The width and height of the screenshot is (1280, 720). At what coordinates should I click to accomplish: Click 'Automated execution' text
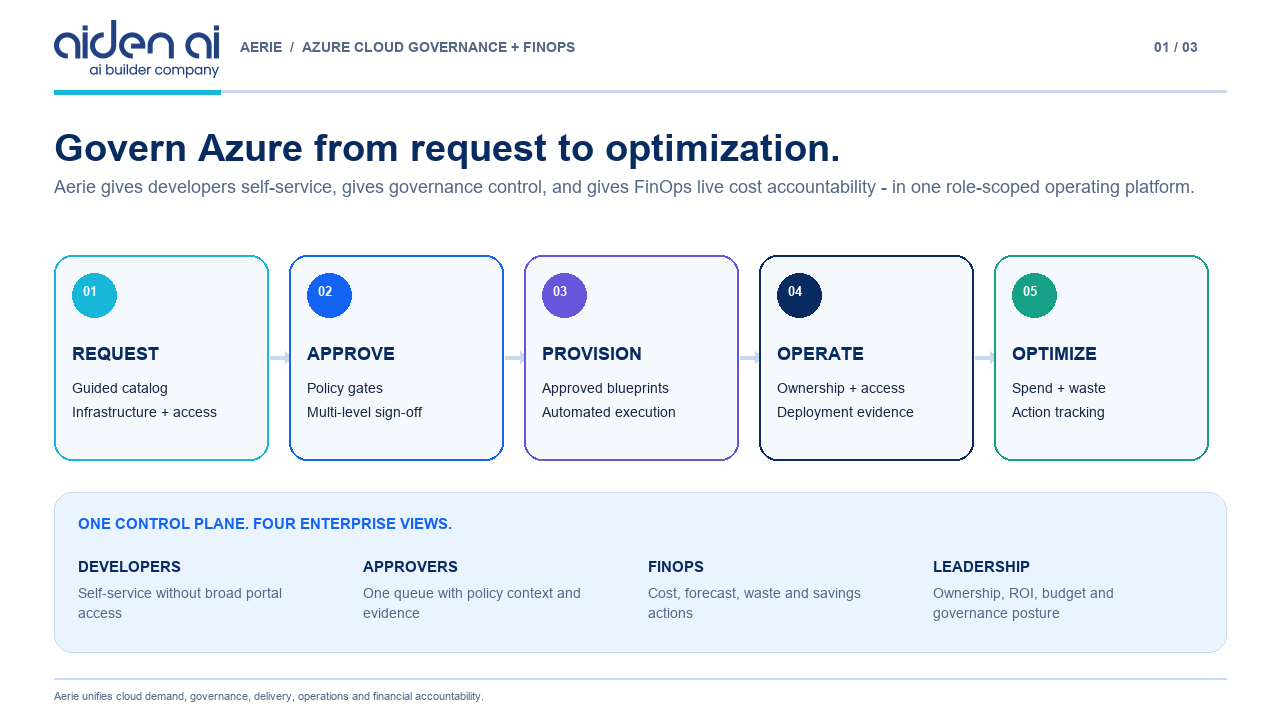[609, 412]
